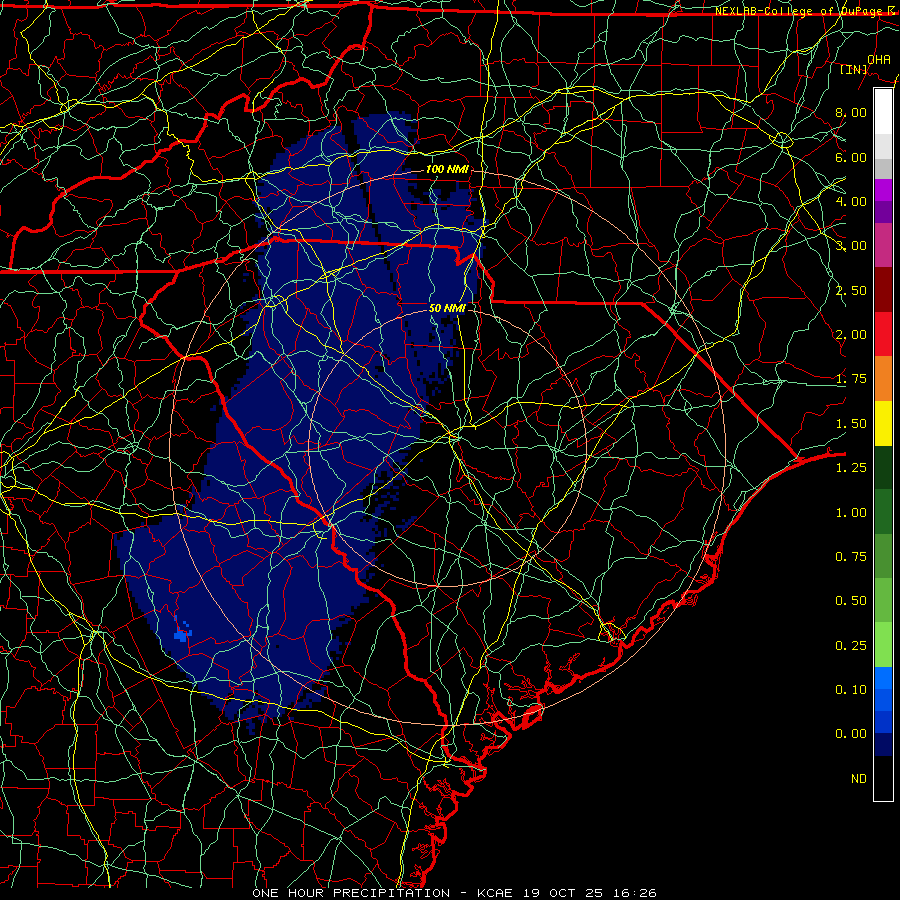Click the 2.50 legend value
900x900 pixels.
851,290
